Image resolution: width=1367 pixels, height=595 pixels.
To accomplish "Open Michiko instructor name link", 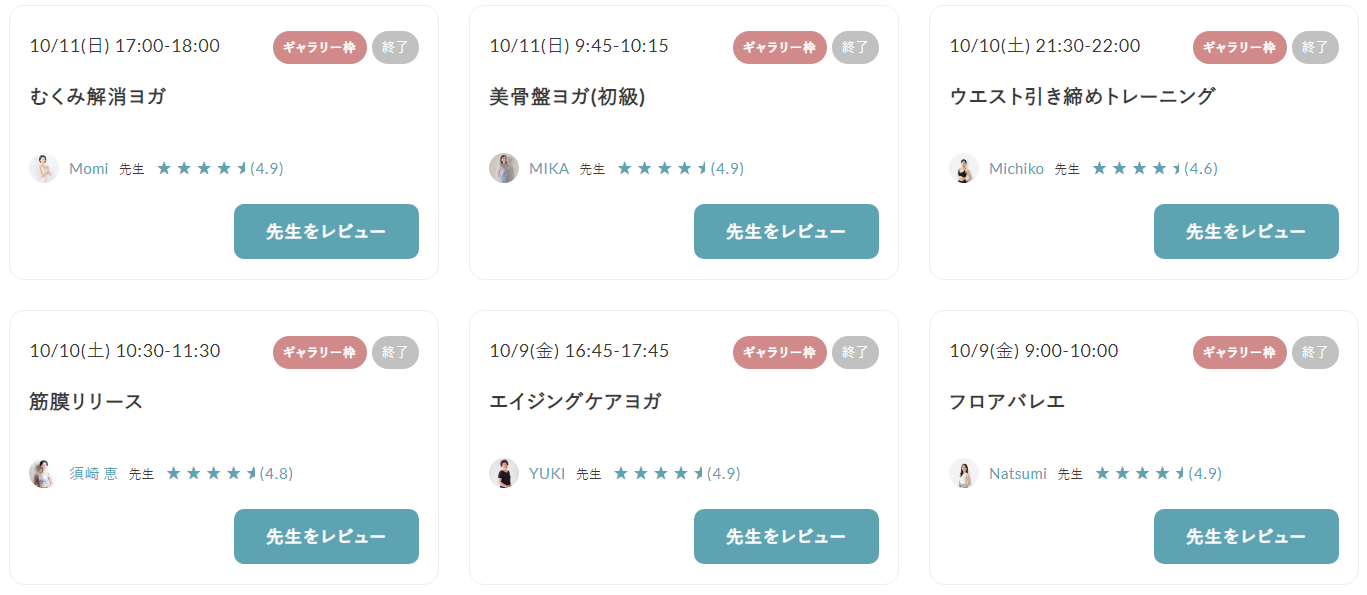I will (1016, 169).
